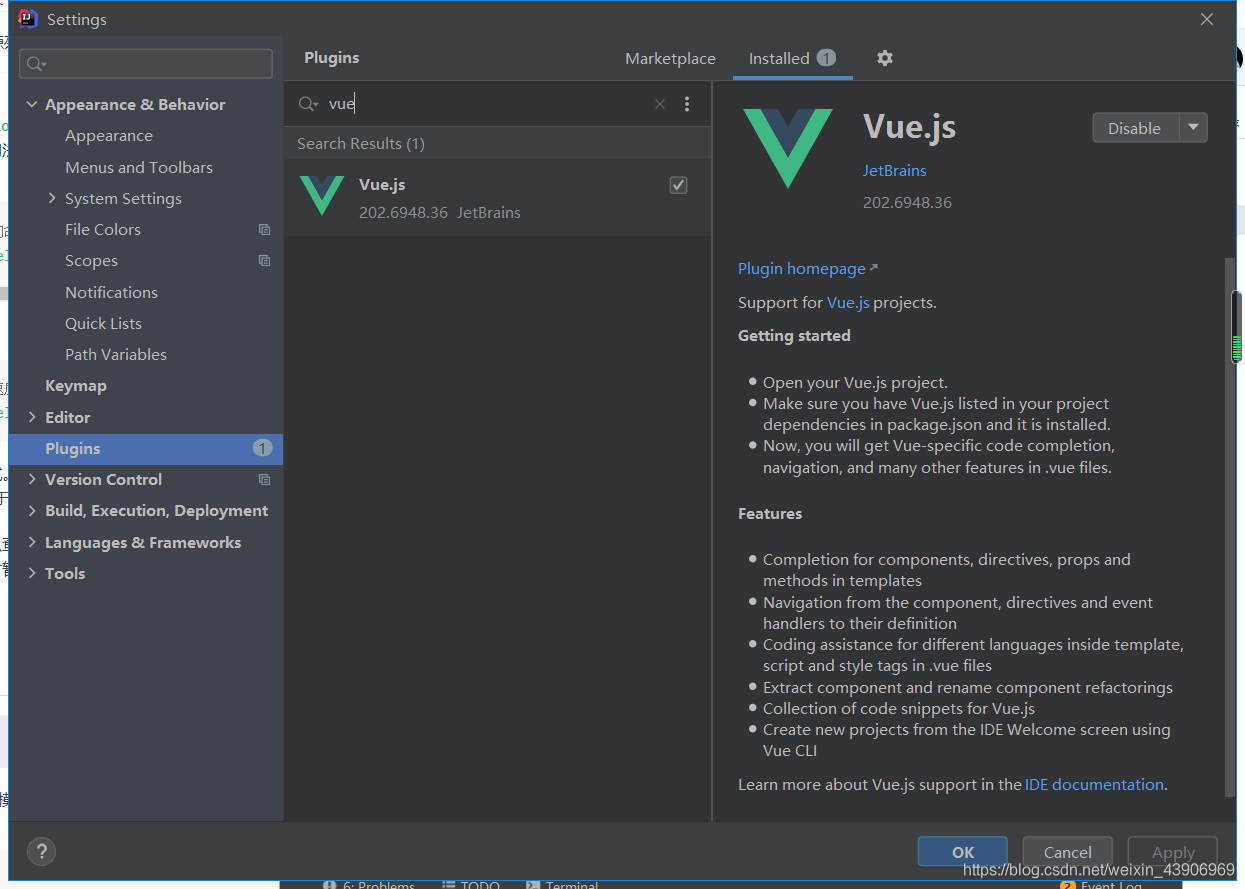Collapse the Appearance & Behavior section
1245x889 pixels.
(32, 105)
